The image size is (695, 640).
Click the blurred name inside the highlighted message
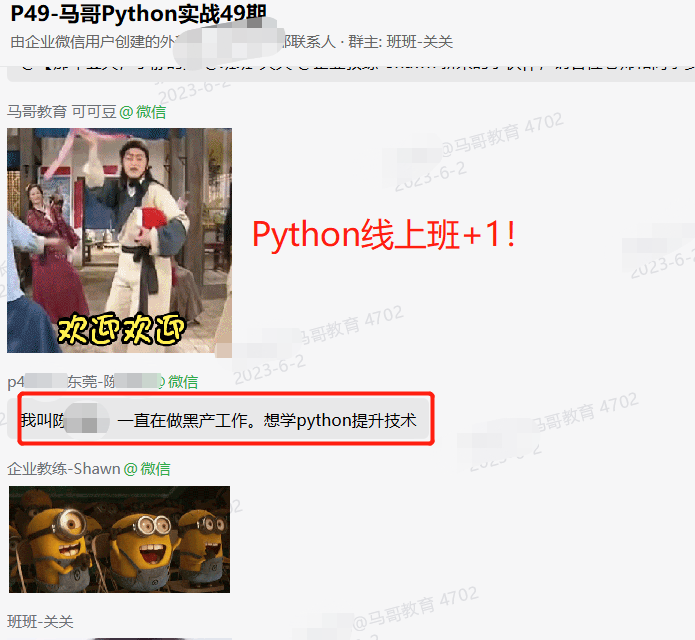[88, 421]
